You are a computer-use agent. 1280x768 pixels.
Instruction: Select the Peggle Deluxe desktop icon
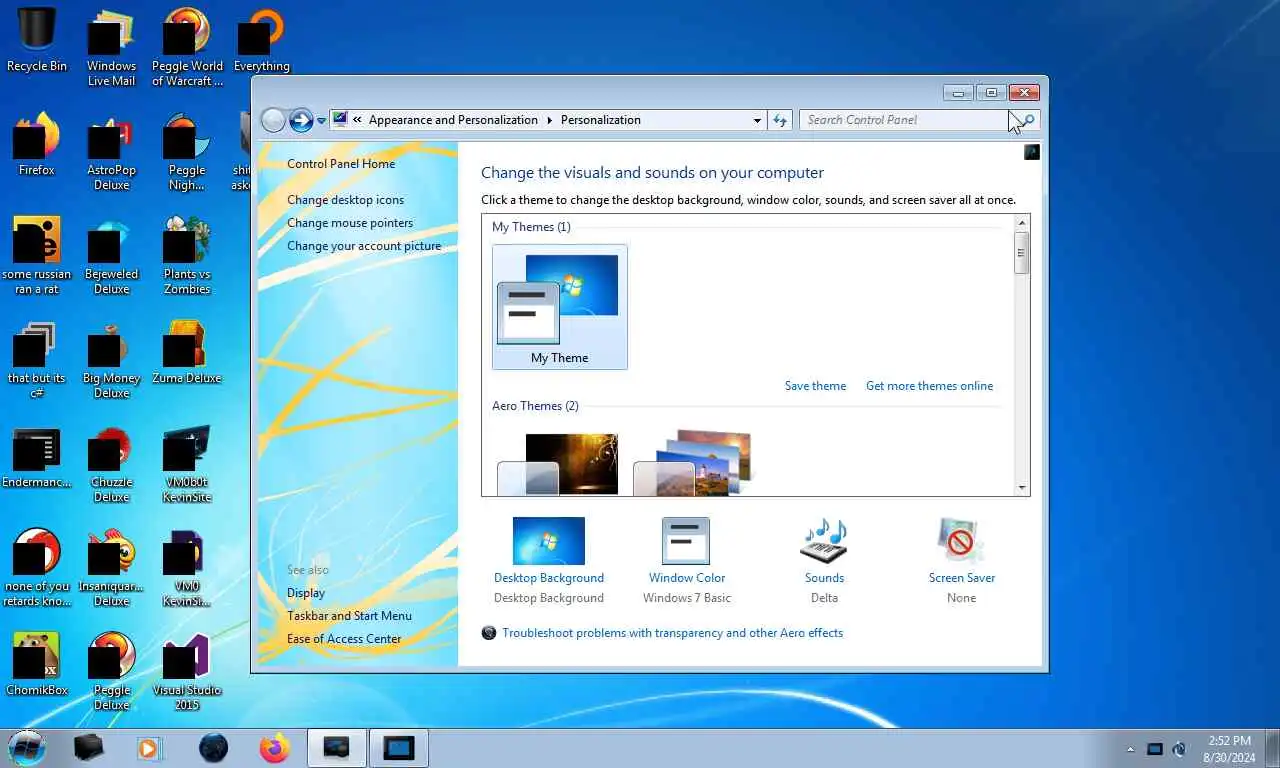click(x=111, y=671)
